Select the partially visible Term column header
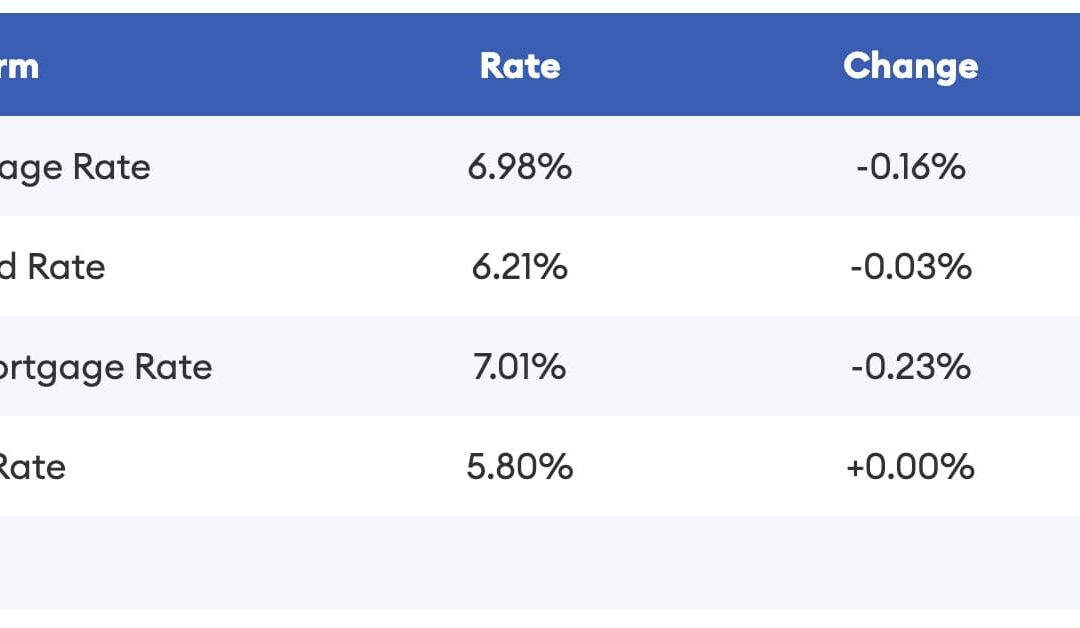Screen dimensions: 1080x628 coord(19,66)
